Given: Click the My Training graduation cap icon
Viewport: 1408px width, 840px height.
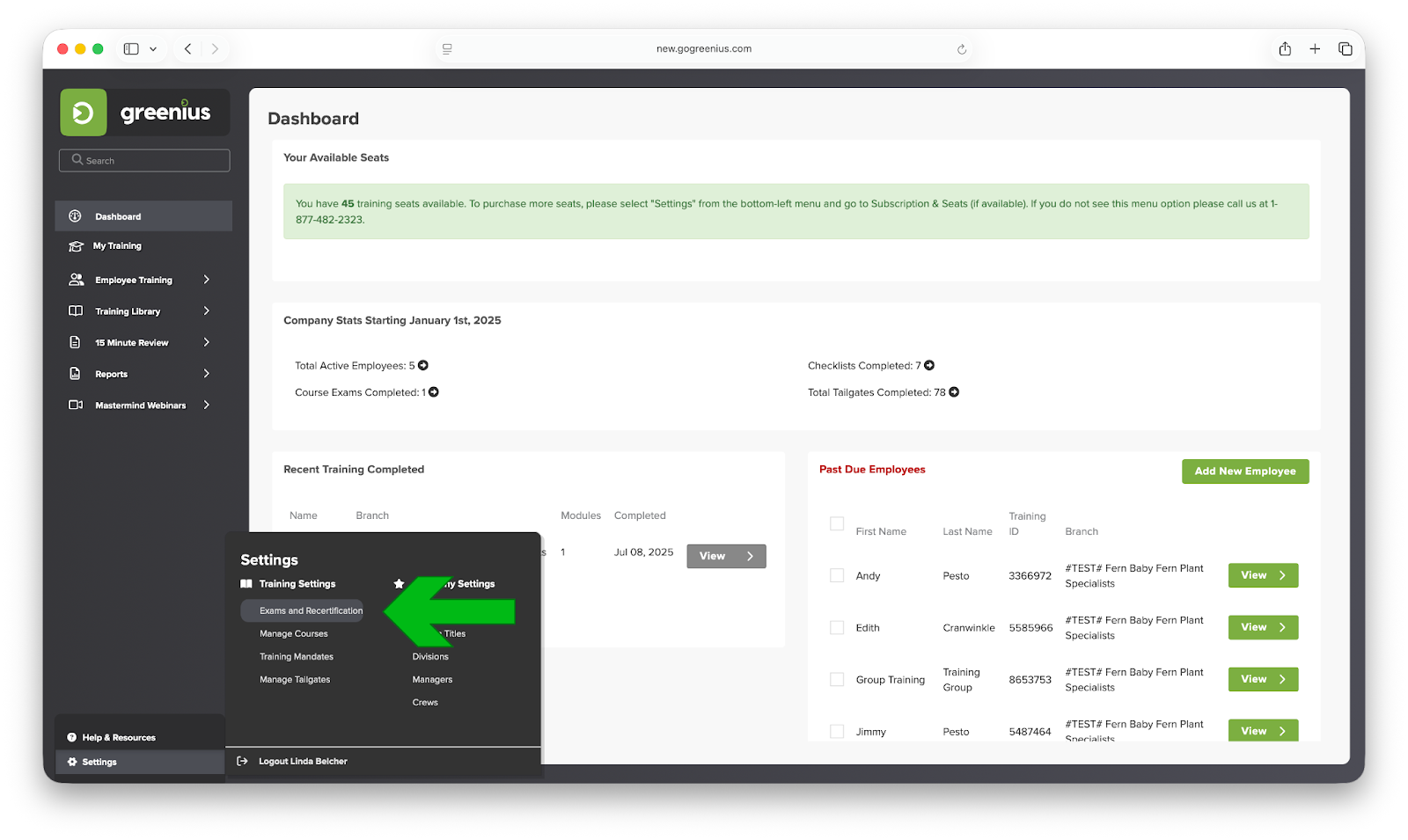Looking at the screenshot, I should click(x=76, y=246).
